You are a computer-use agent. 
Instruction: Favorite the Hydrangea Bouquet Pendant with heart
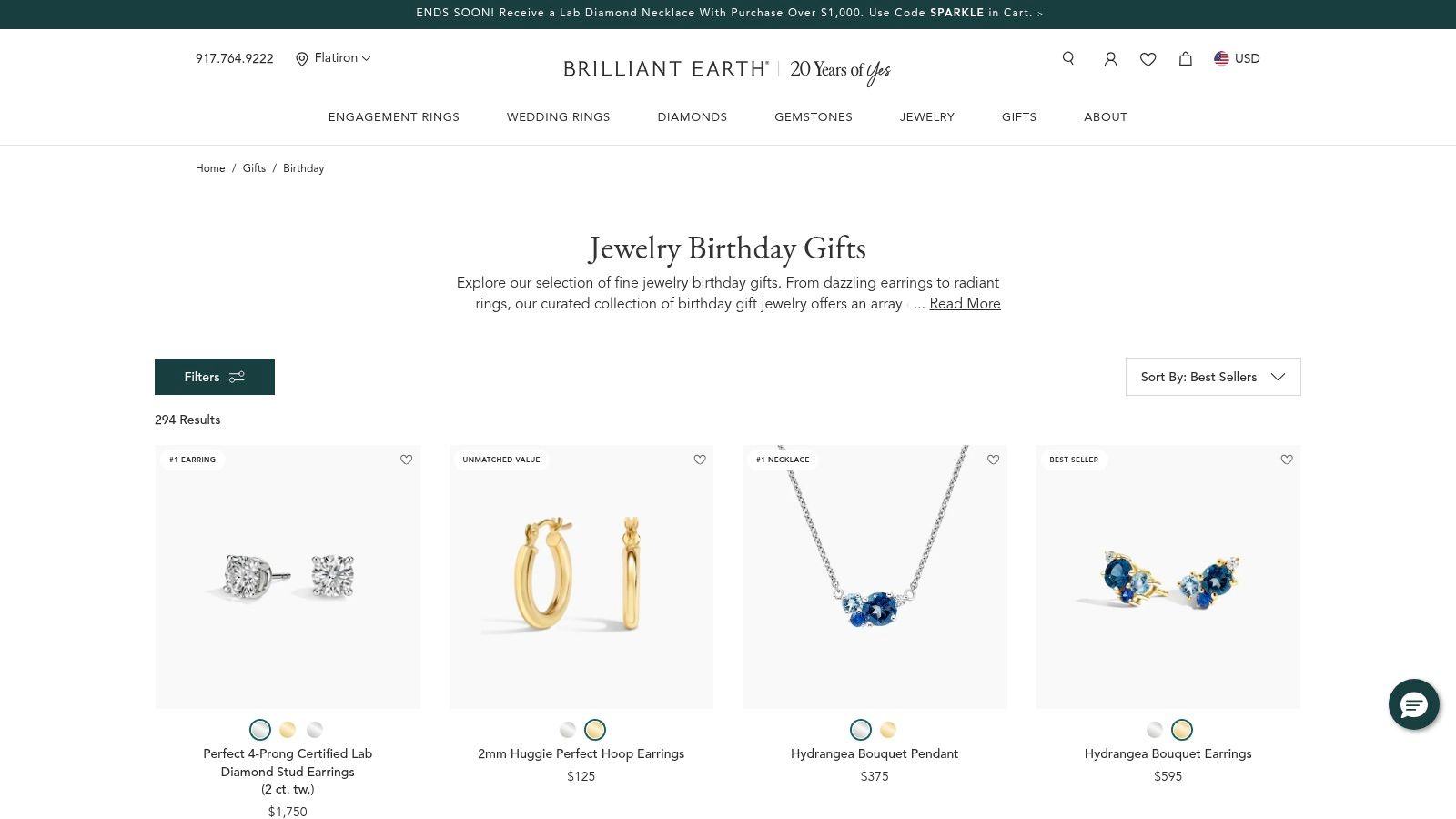pos(993,460)
